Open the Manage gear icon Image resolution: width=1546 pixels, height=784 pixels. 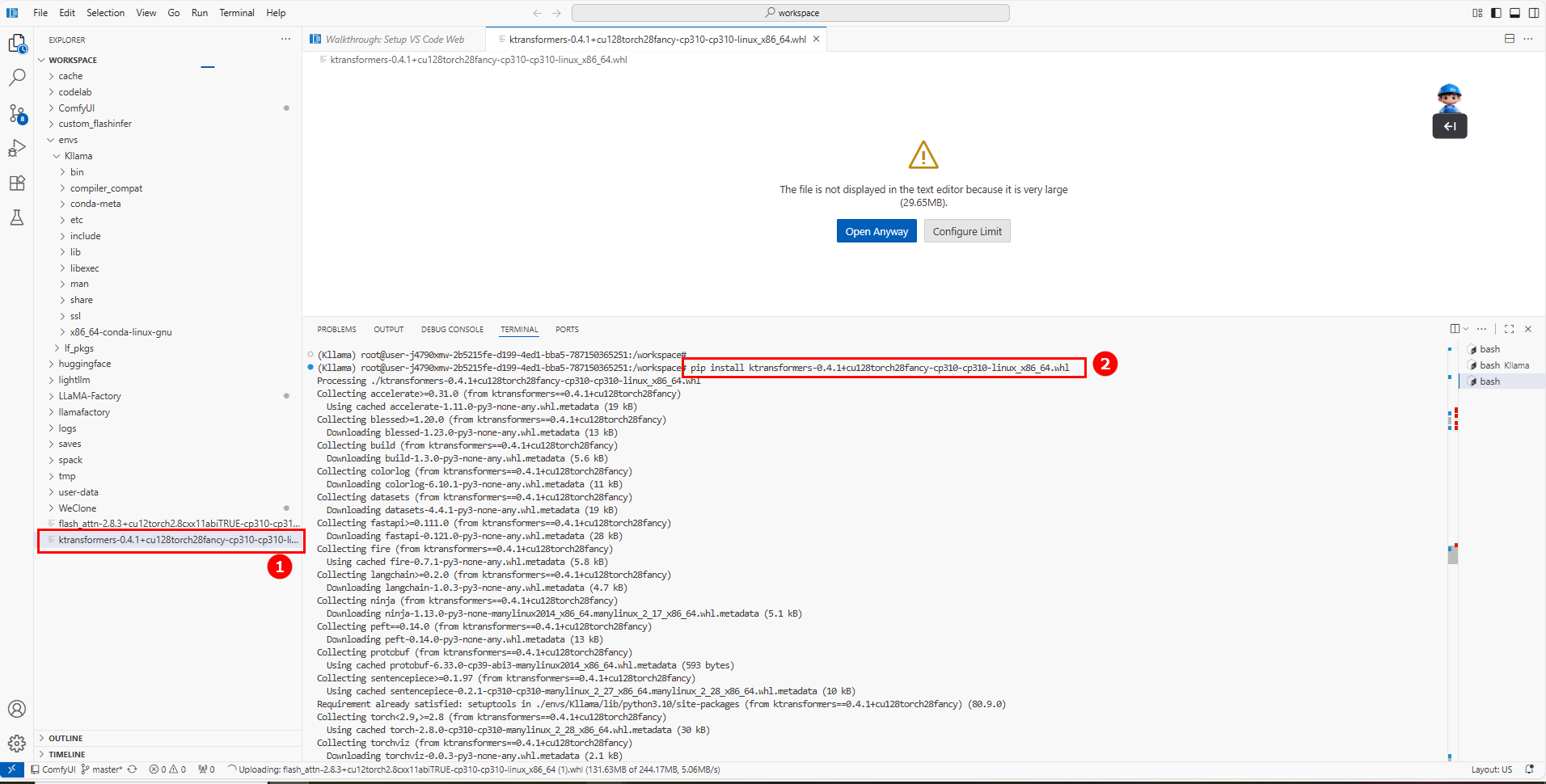17,744
